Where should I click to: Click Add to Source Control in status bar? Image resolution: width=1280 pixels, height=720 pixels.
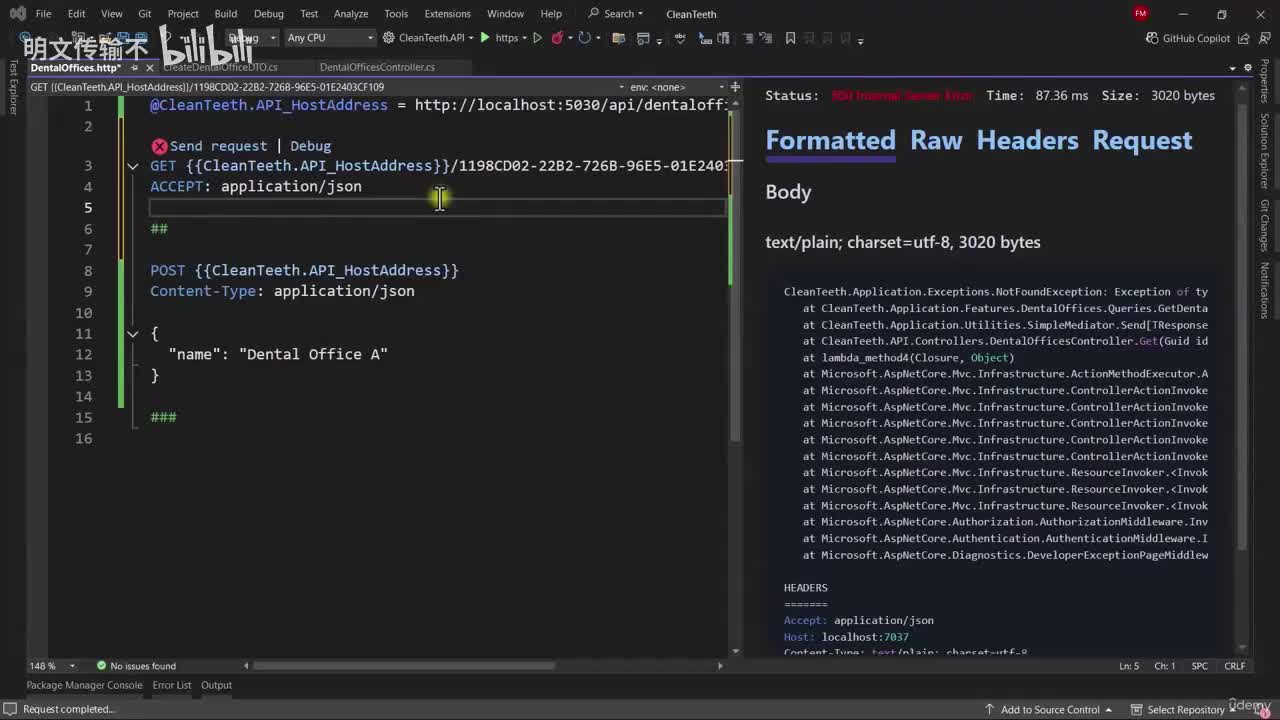[1050, 709]
